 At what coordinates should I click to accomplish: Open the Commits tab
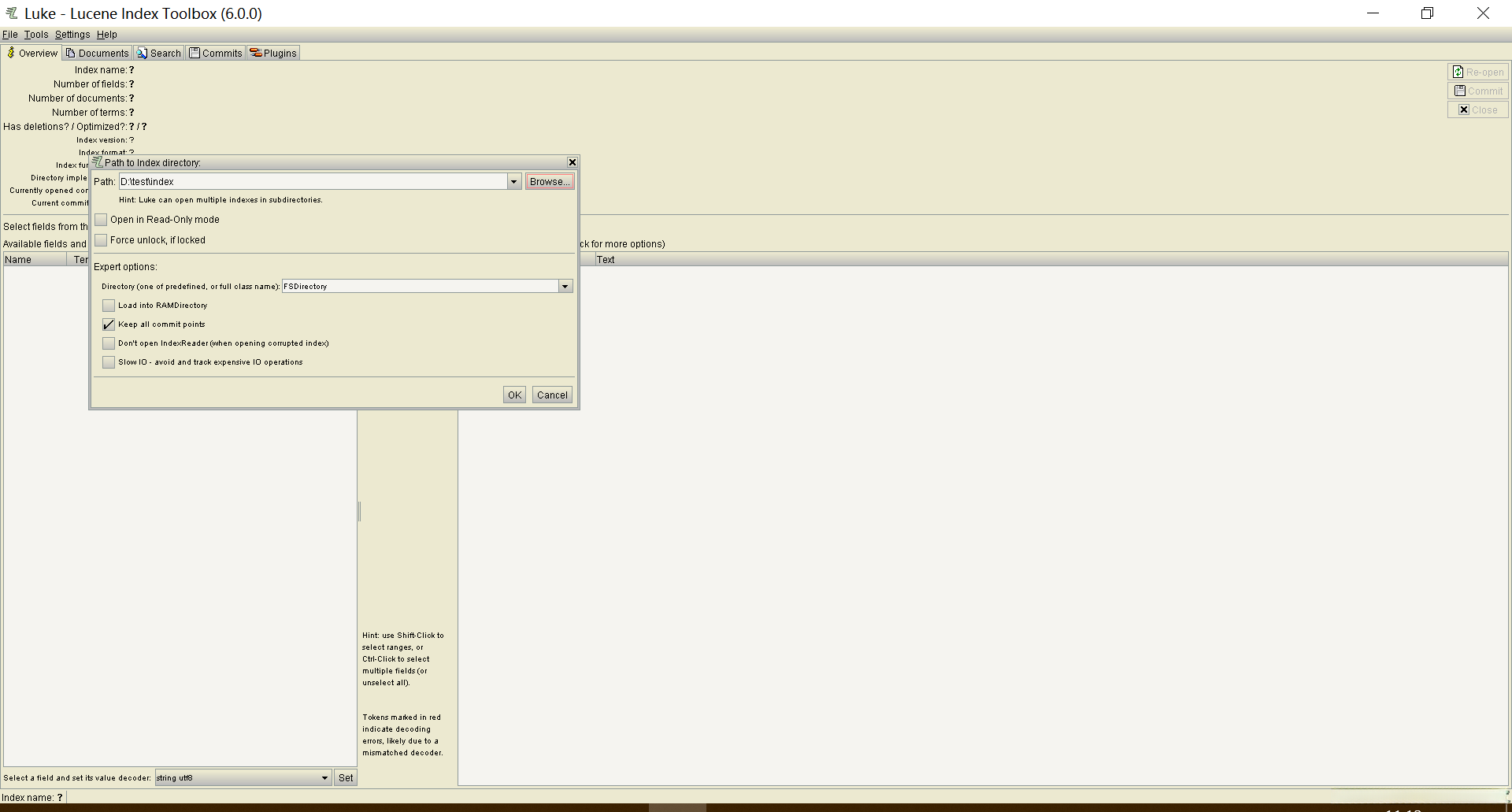coord(216,53)
